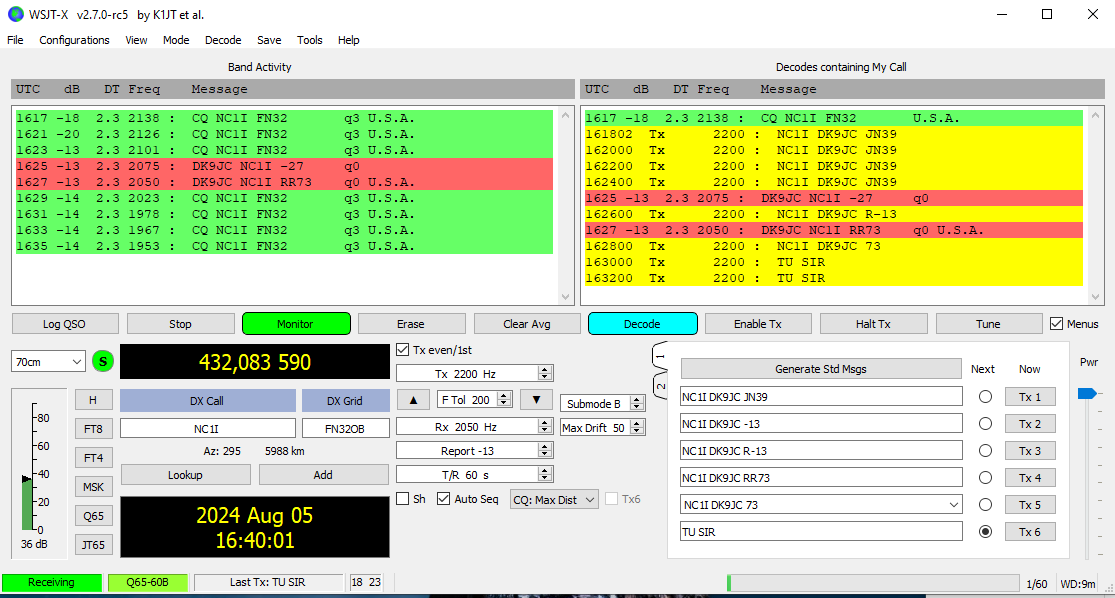Send Tx 6 message now
Viewport: 1115px width, 598px height.
click(x=1030, y=532)
